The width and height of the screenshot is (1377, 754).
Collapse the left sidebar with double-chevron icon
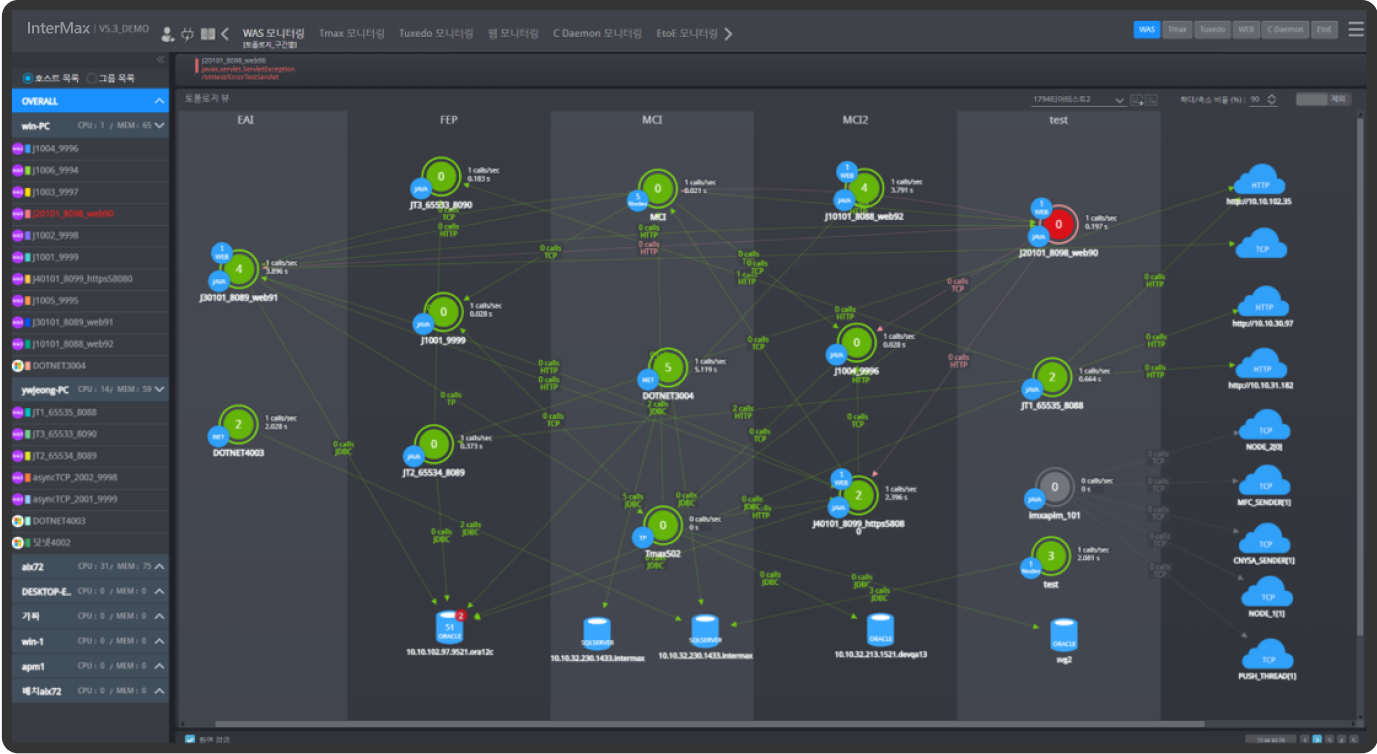160,59
